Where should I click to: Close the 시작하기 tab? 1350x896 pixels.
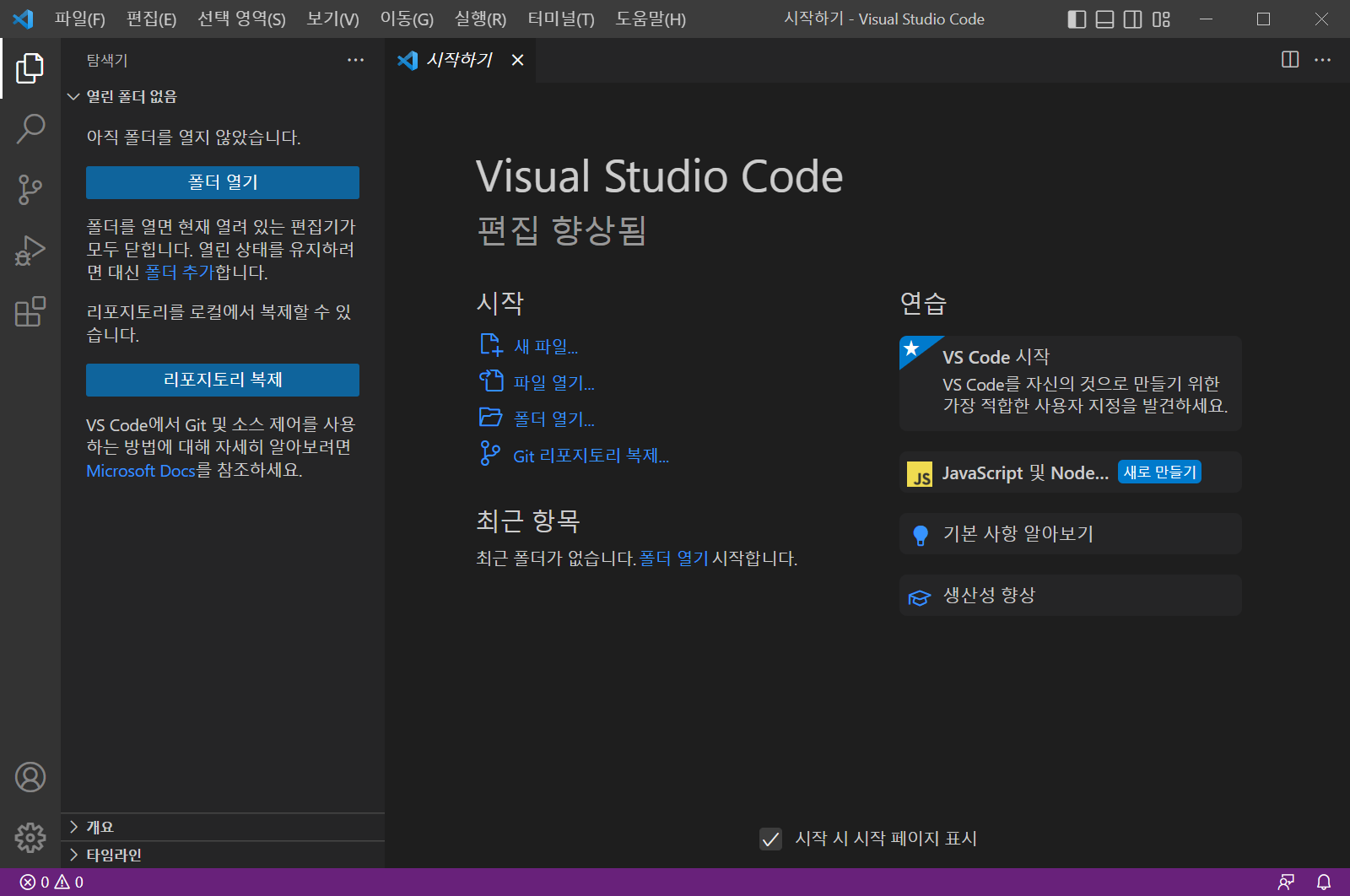(x=518, y=60)
